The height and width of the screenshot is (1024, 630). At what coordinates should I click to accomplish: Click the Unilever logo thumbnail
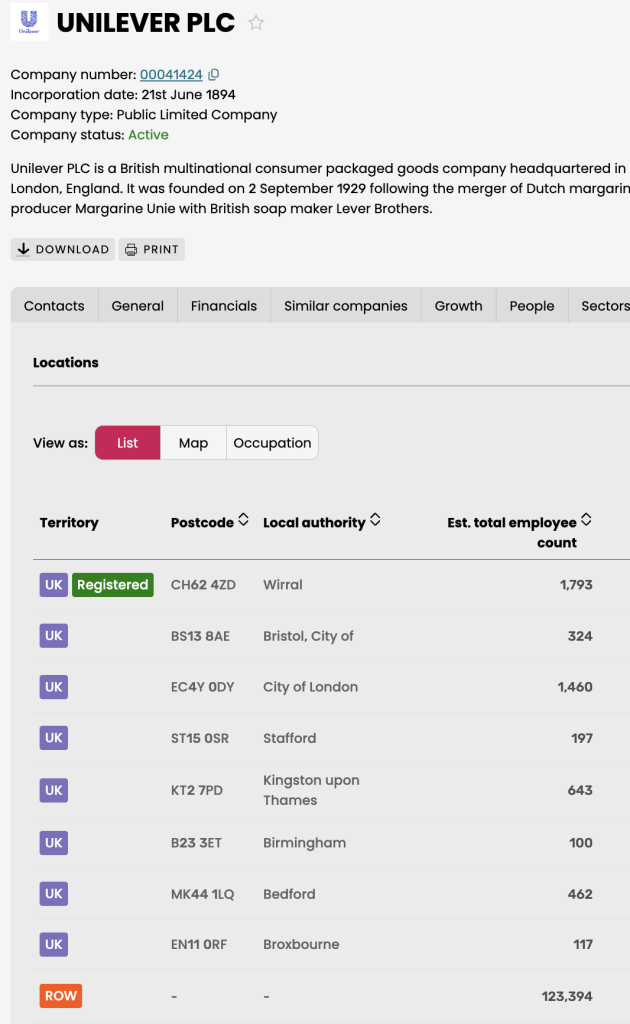[29, 22]
